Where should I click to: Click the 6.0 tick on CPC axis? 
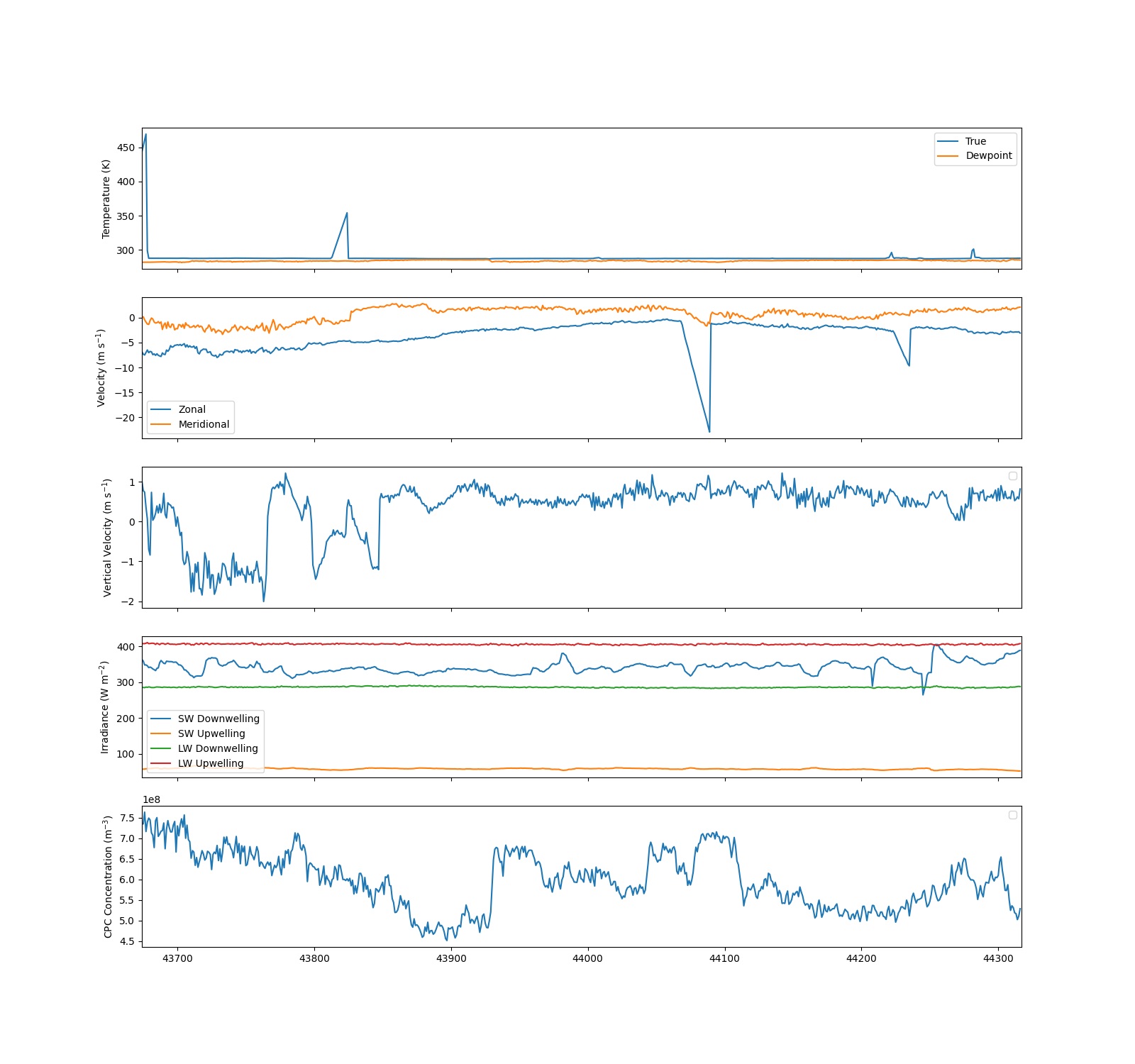pos(127,880)
